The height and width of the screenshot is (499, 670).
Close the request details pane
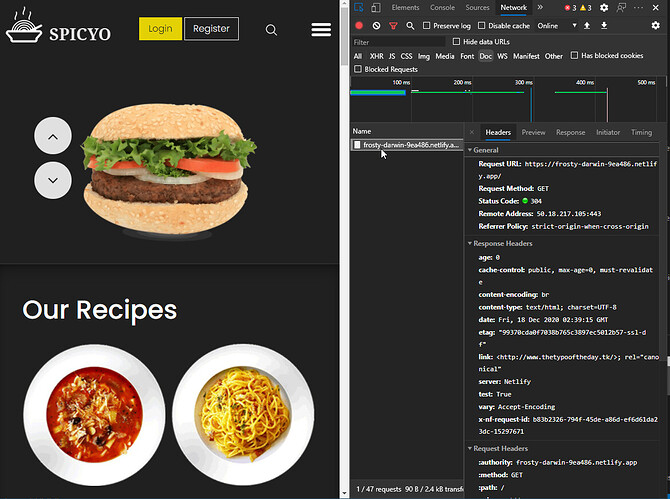tap(472, 132)
